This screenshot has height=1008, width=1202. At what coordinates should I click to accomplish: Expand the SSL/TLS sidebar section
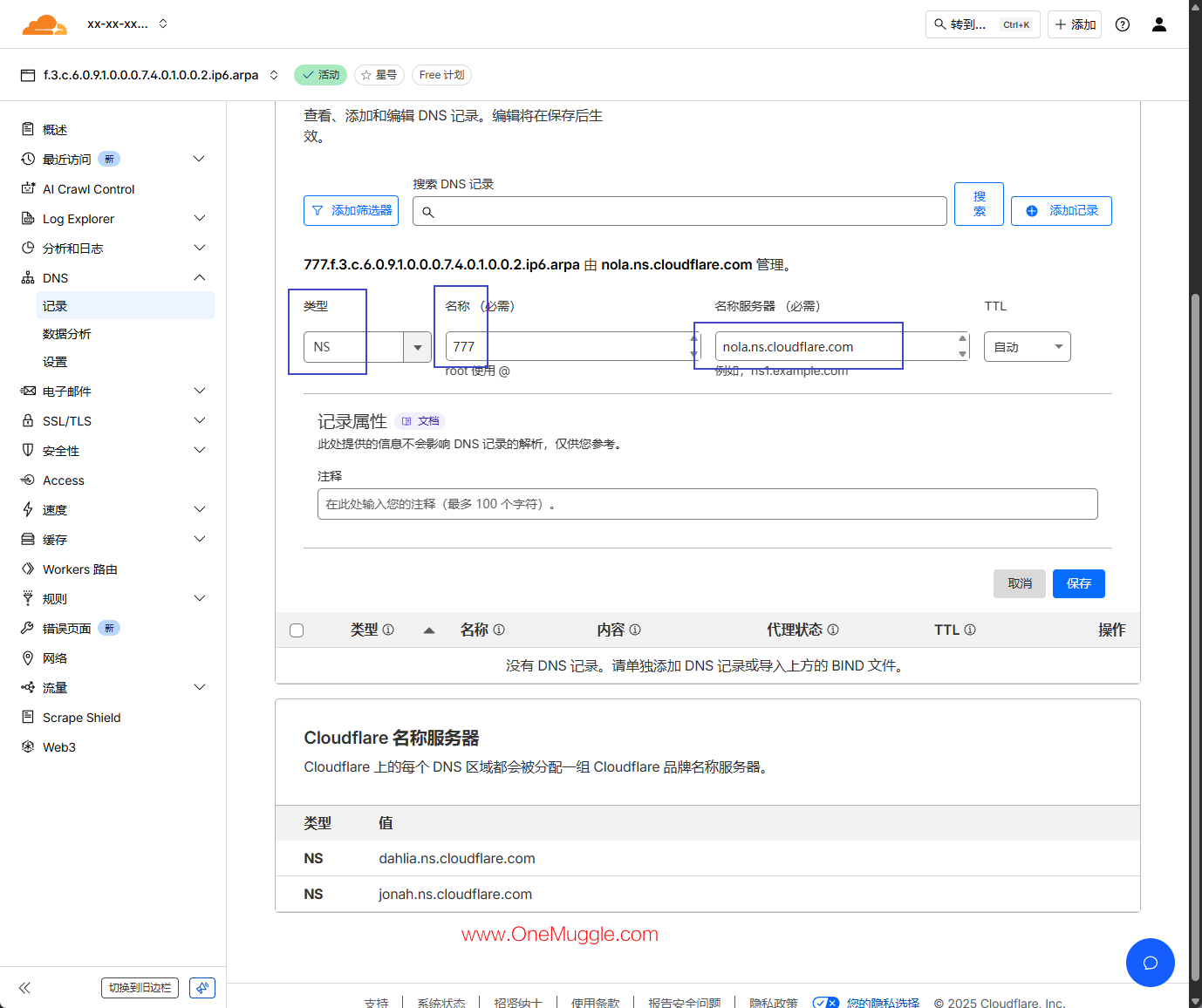tap(200, 420)
